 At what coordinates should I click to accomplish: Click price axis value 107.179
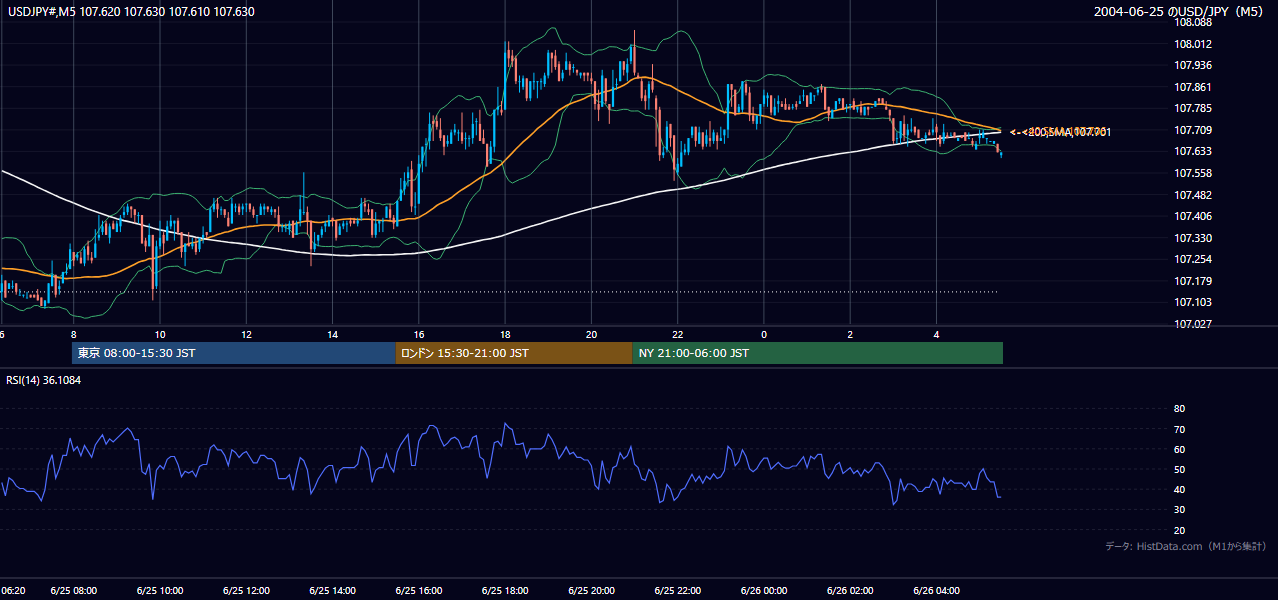1192,281
